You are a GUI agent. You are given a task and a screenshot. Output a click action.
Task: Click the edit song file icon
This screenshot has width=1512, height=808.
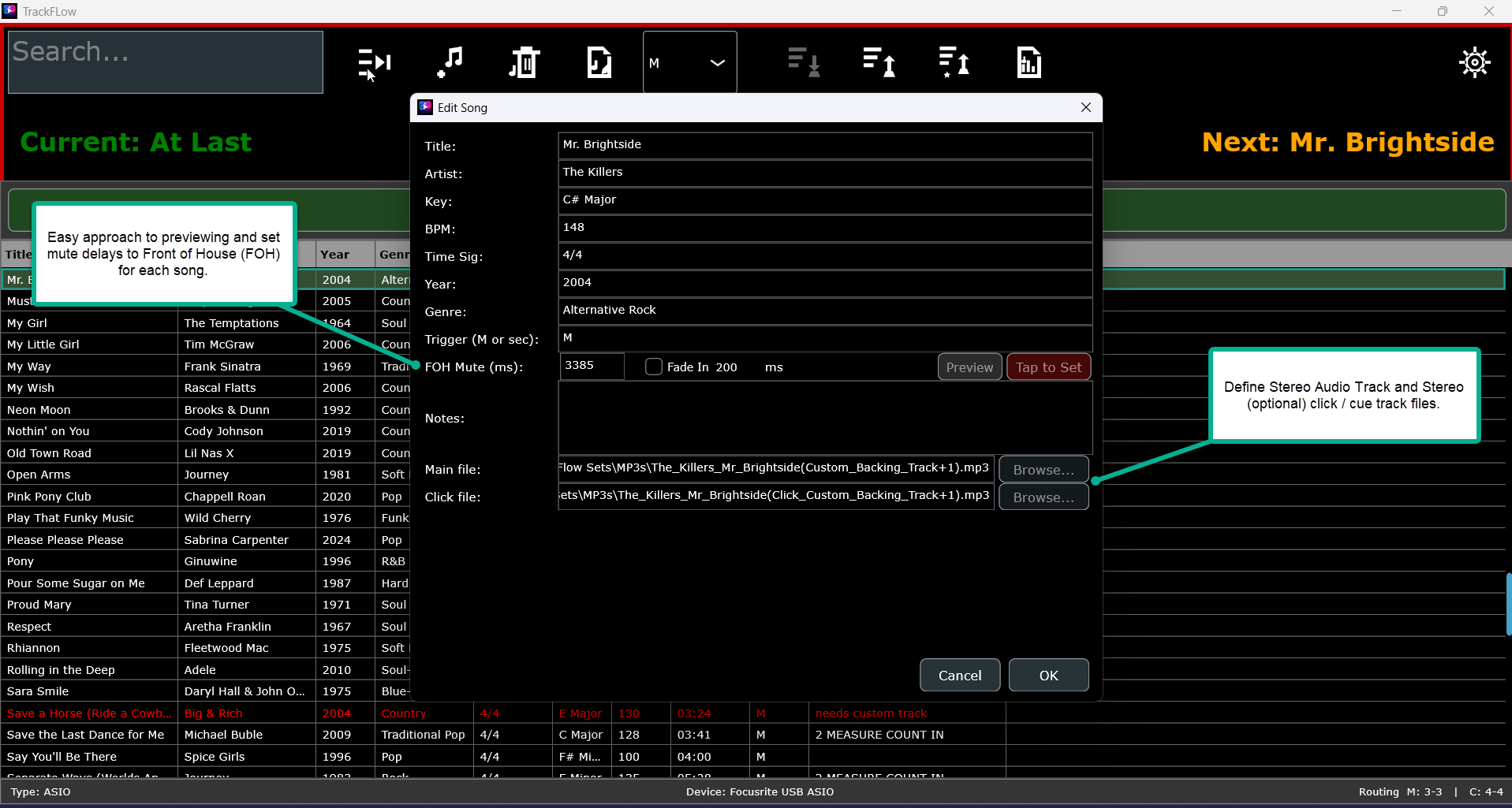point(599,62)
